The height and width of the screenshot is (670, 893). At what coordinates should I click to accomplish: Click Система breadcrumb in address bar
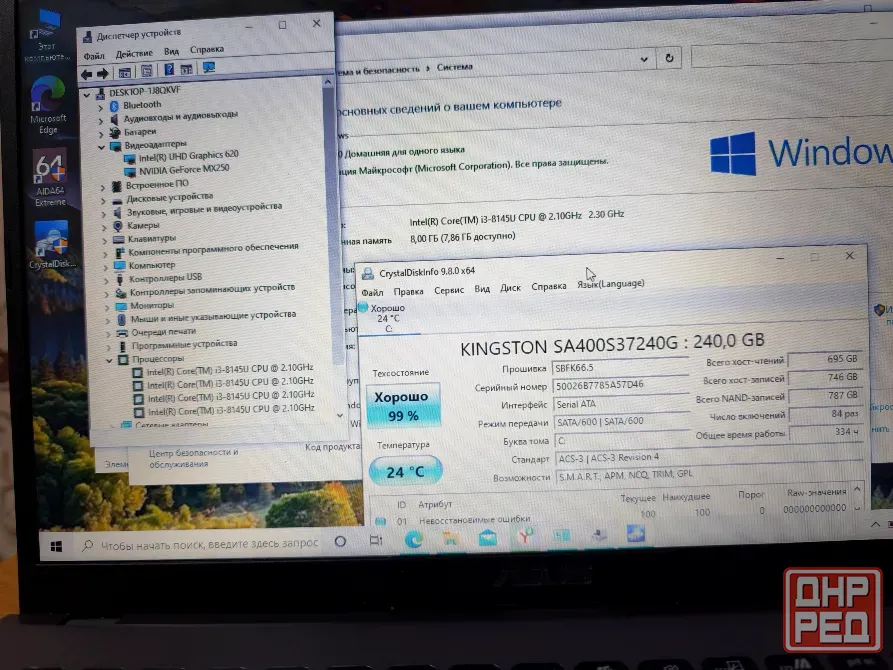(x=454, y=67)
